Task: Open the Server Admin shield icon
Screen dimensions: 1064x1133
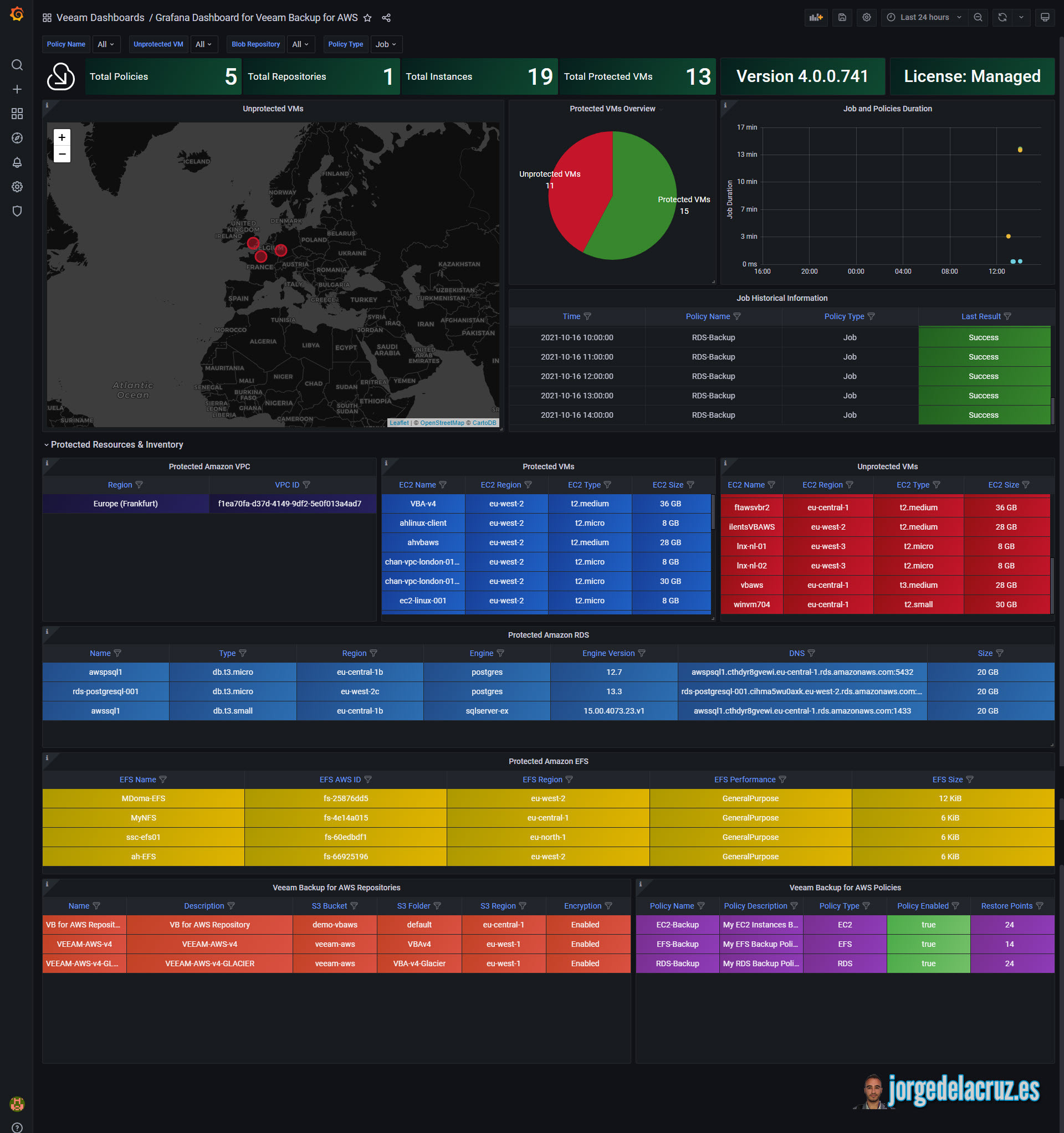Action: [17, 212]
